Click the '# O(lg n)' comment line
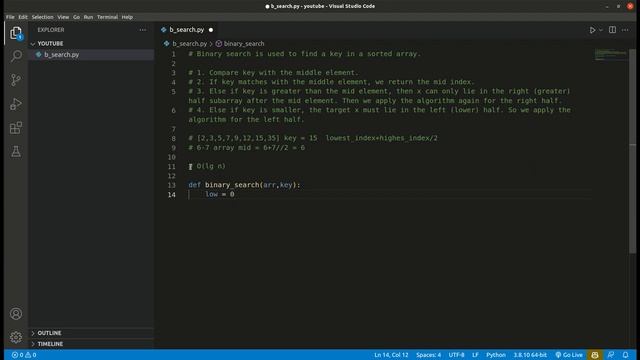 (x=207, y=166)
